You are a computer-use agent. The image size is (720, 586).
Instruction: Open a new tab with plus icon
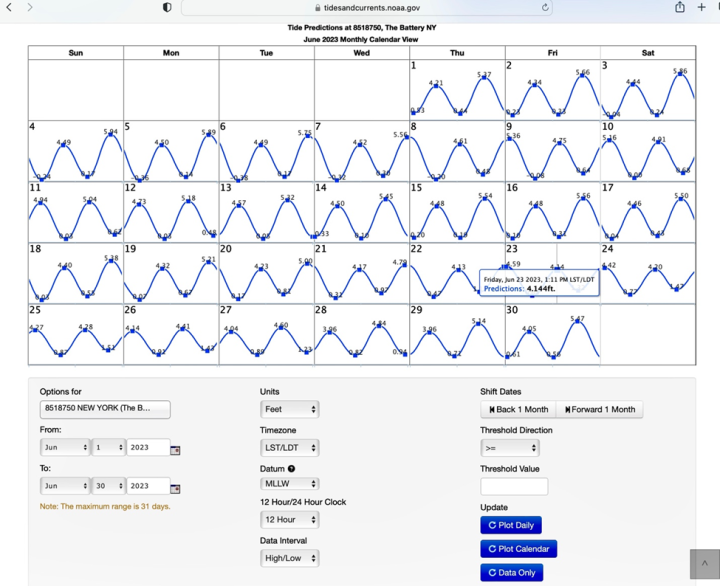coord(702,7)
